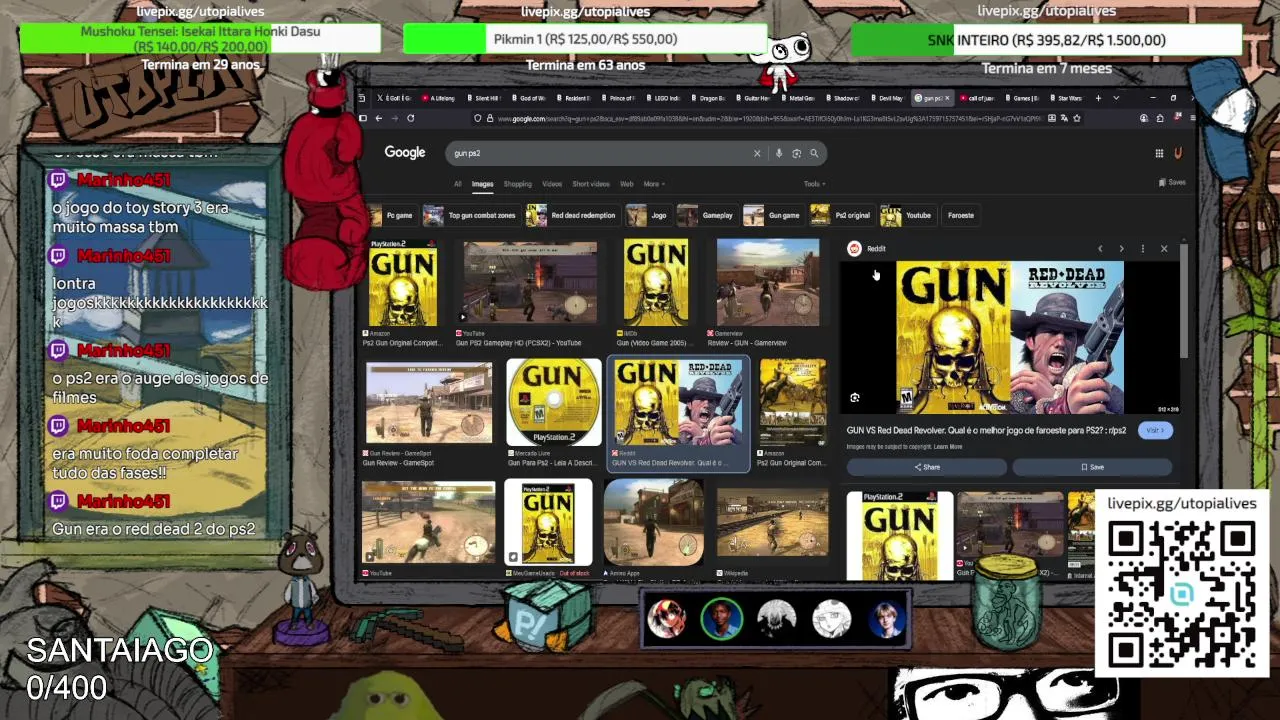This screenshot has height=720, width=1280.
Task: Open browser list-all-tabs dropdown
Action: (x=1116, y=98)
